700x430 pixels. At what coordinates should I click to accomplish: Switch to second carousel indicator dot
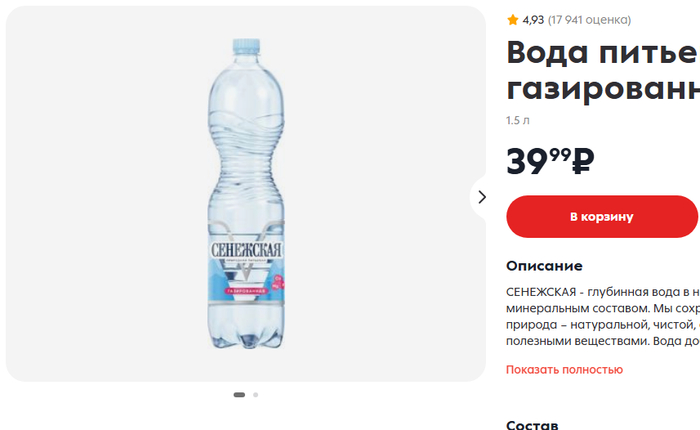[x=255, y=395]
